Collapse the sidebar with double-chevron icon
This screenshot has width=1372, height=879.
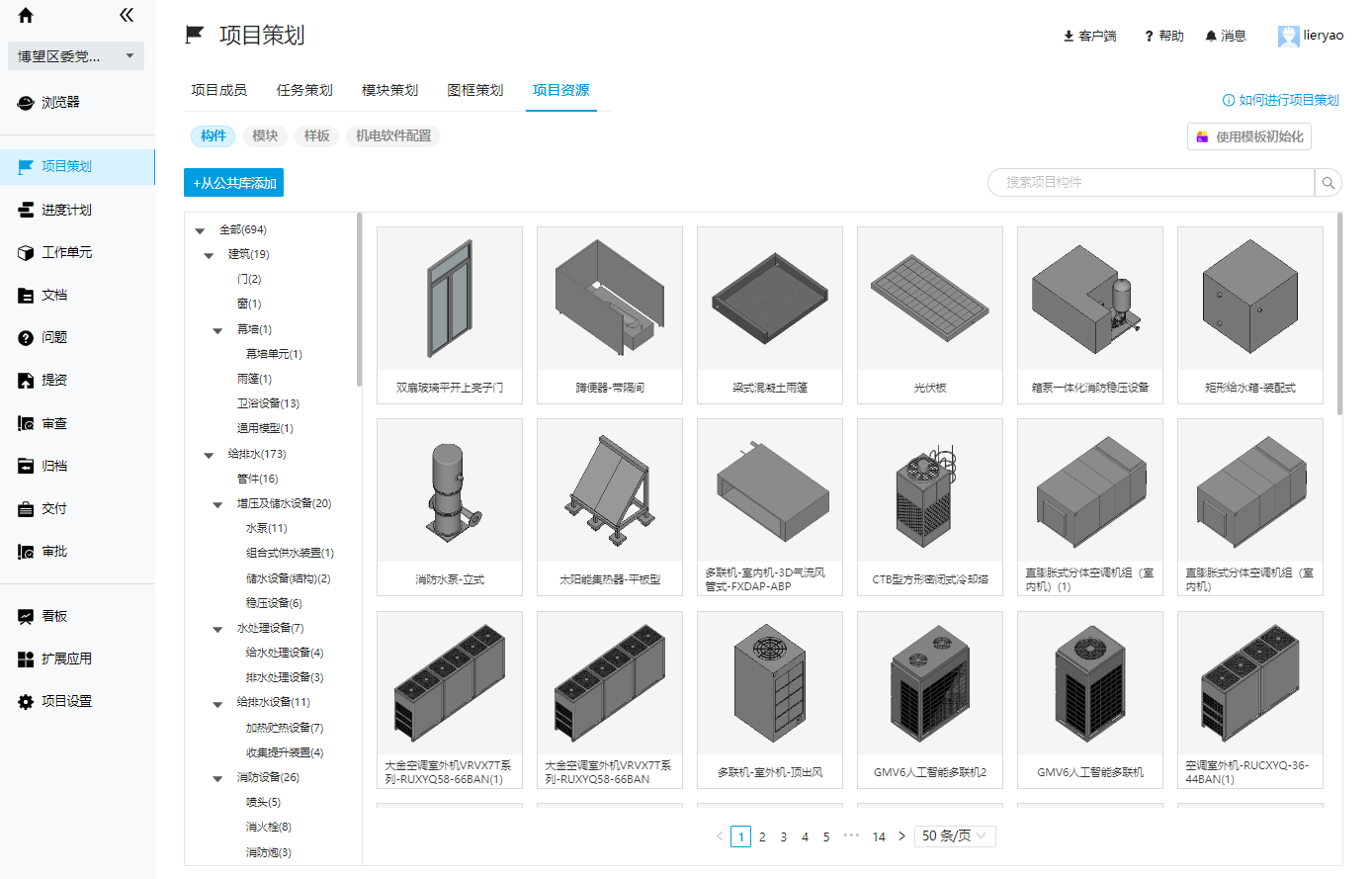click(x=127, y=15)
